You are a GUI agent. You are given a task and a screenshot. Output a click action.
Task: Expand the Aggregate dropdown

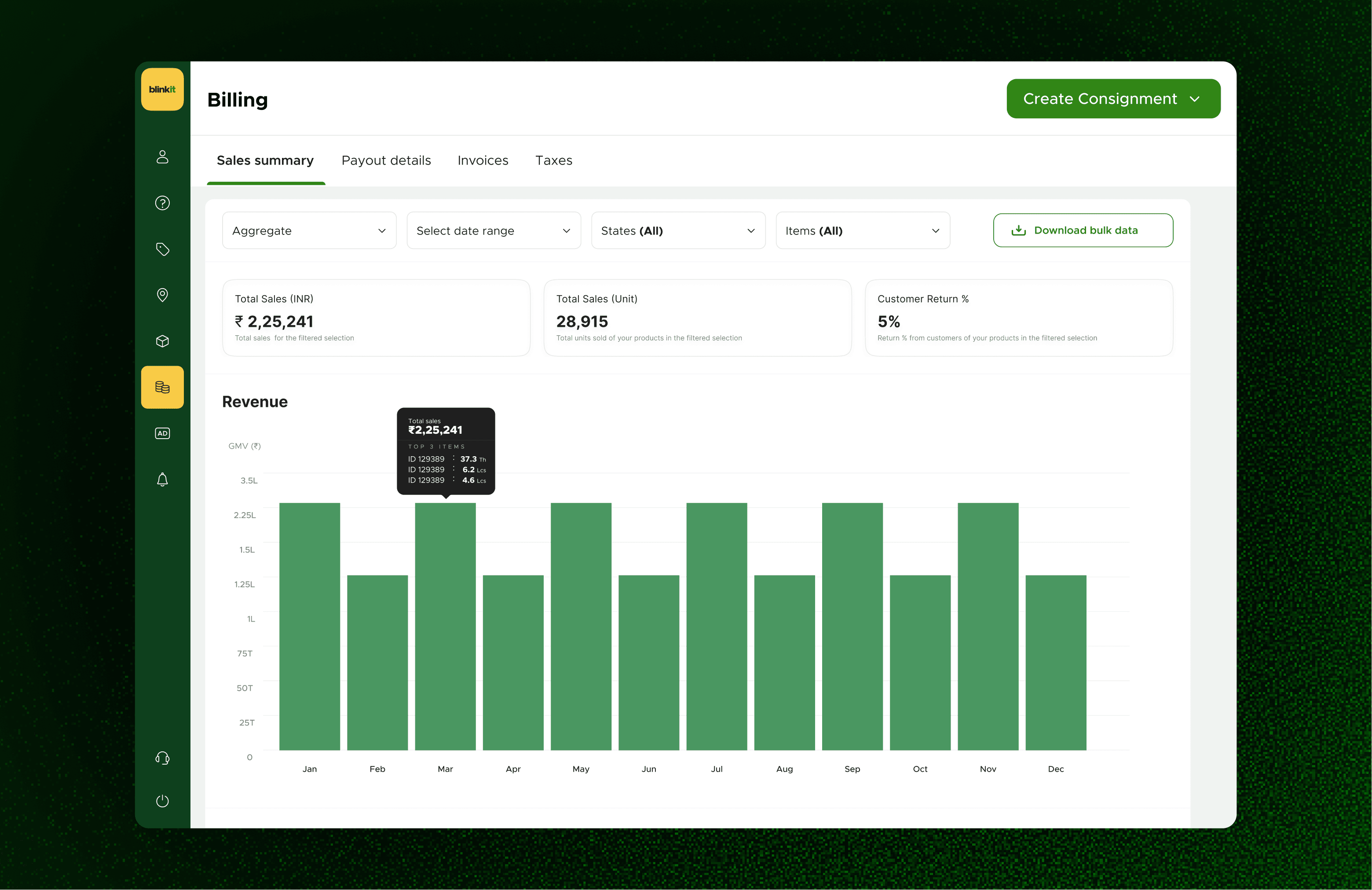(x=309, y=231)
